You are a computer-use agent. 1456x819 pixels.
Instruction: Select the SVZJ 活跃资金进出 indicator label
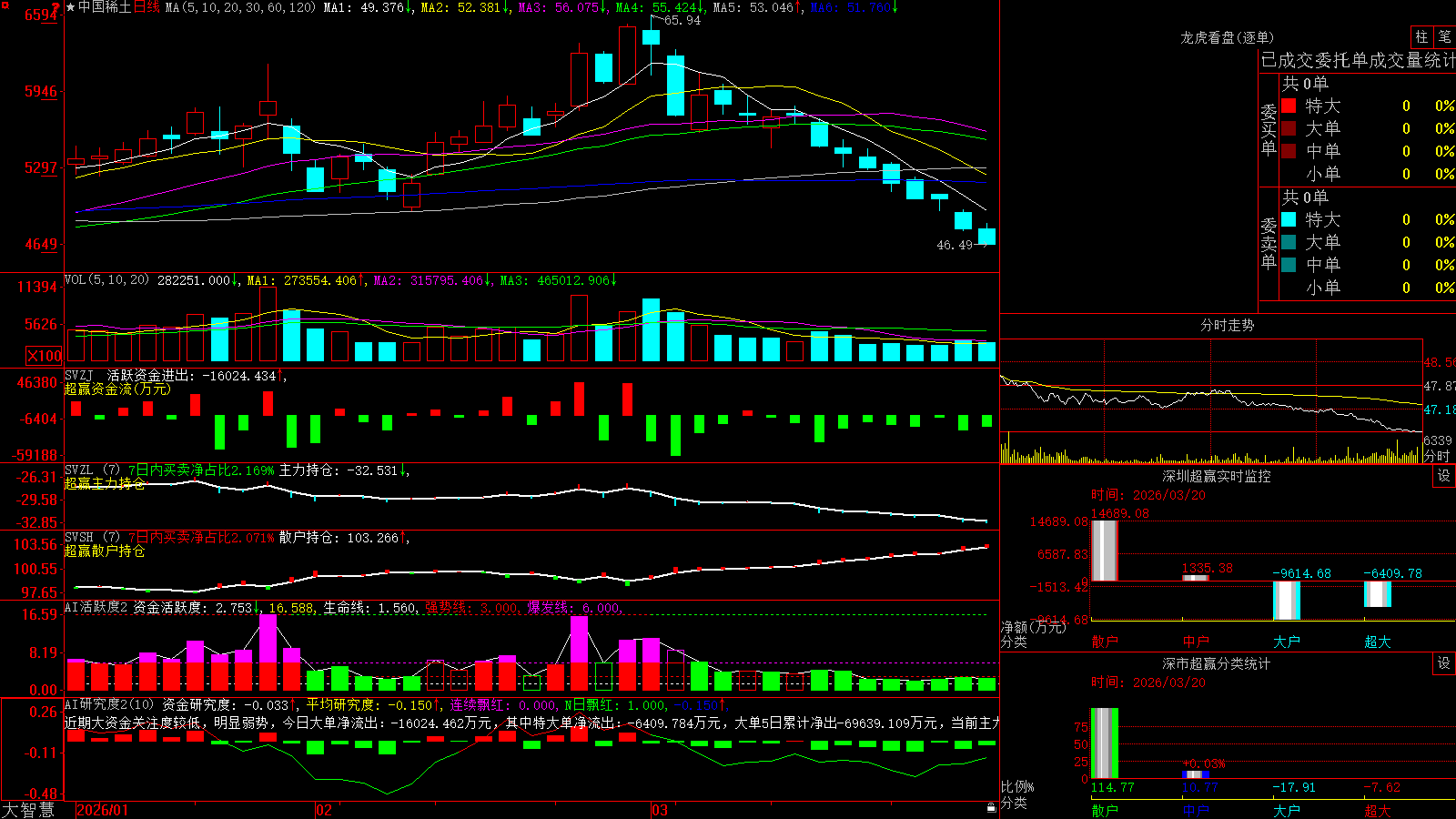tap(79, 375)
